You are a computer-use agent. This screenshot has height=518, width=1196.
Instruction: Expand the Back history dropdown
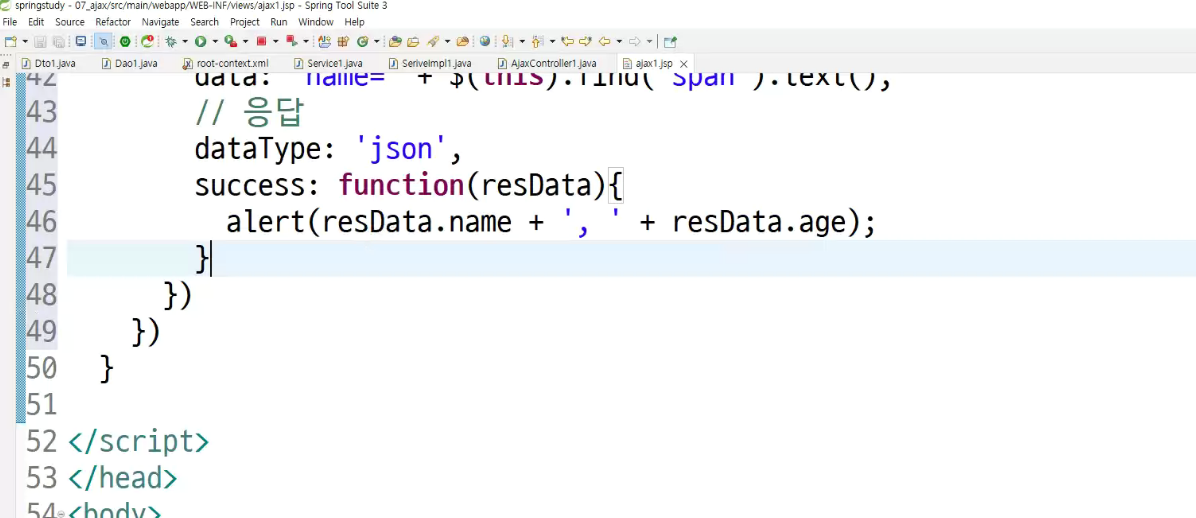(x=619, y=41)
